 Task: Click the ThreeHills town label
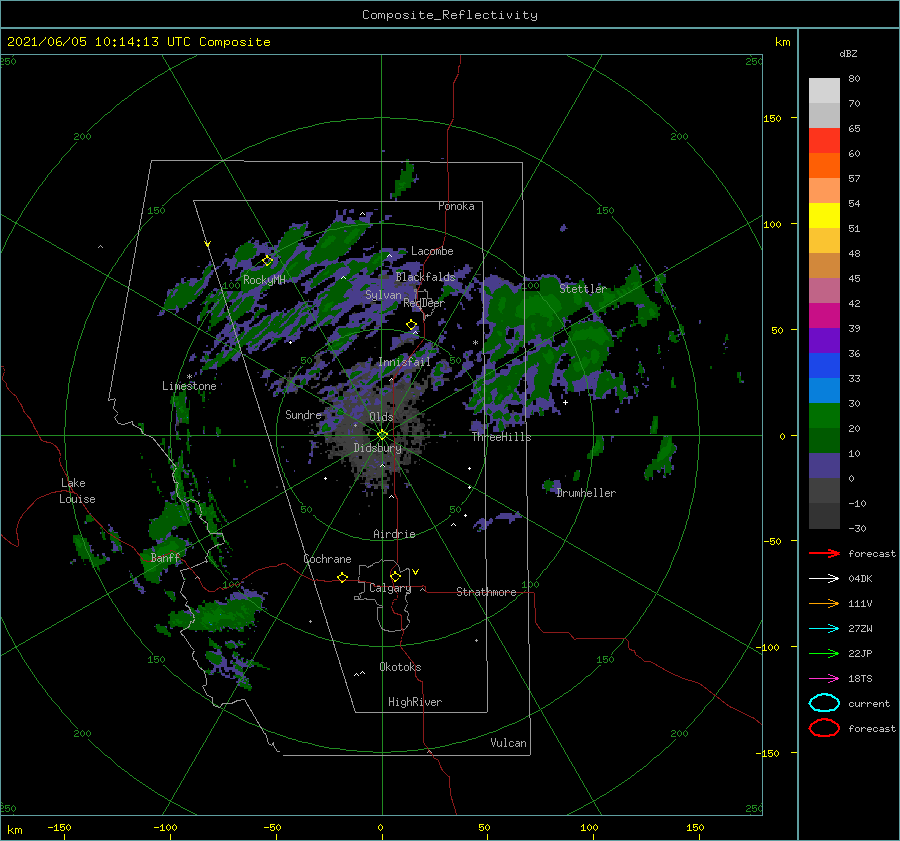[501, 437]
